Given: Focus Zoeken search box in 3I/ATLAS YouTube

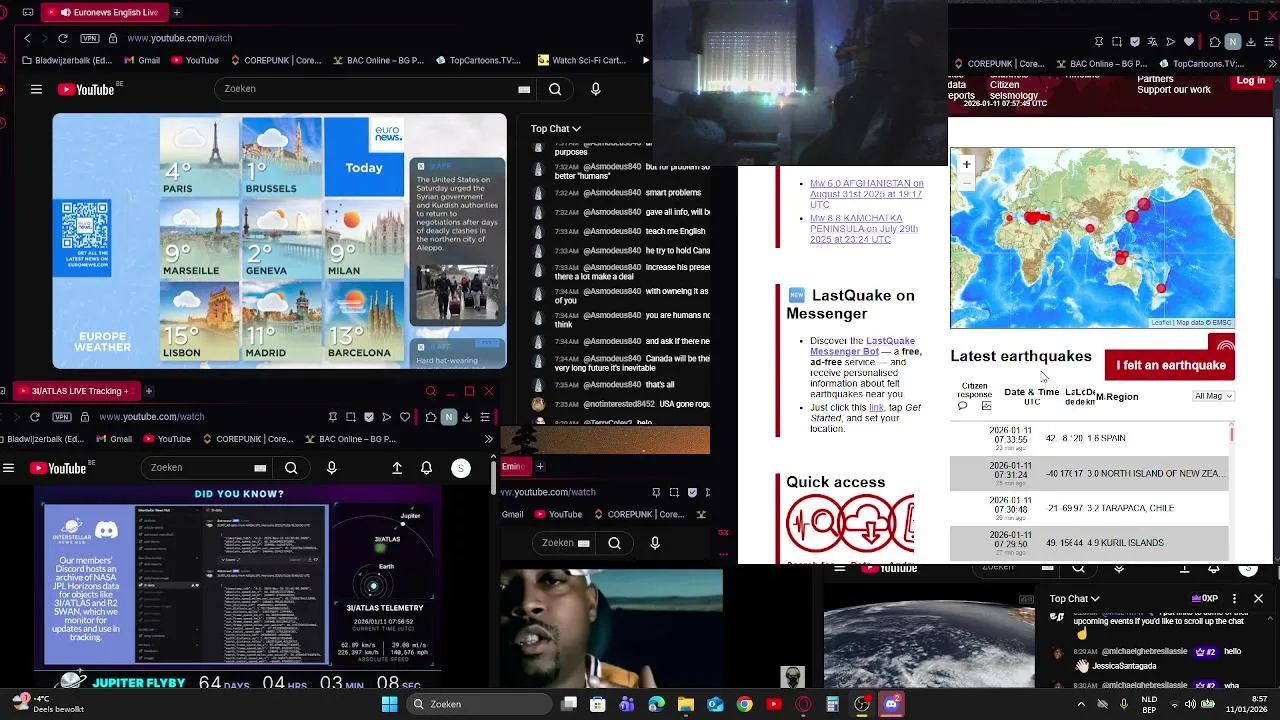Looking at the screenshot, I should (x=207, y=468).
